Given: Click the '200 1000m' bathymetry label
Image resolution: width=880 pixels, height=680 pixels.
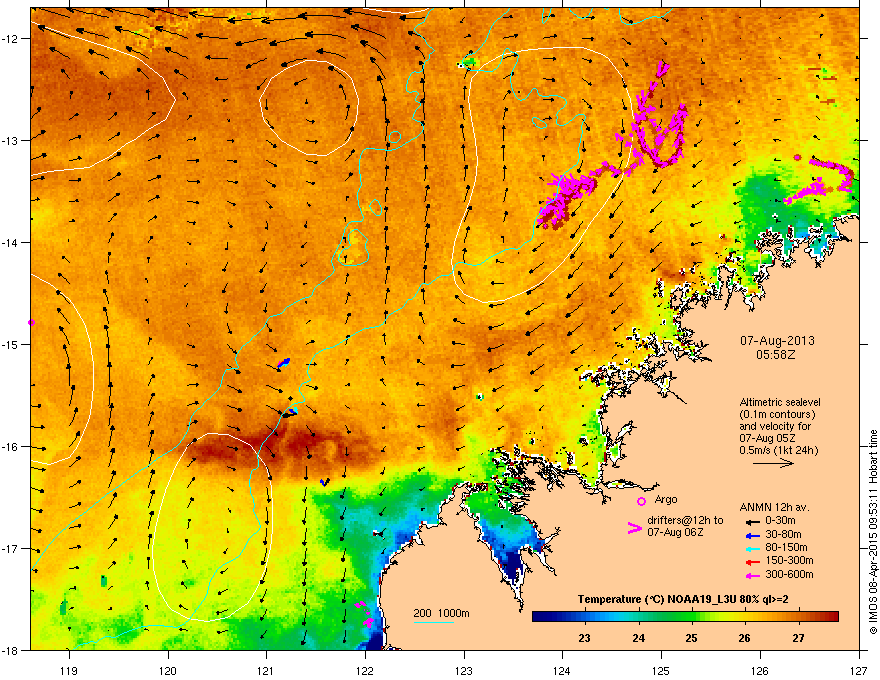Looking at the screenshot, I should click(x=441, y=613).
